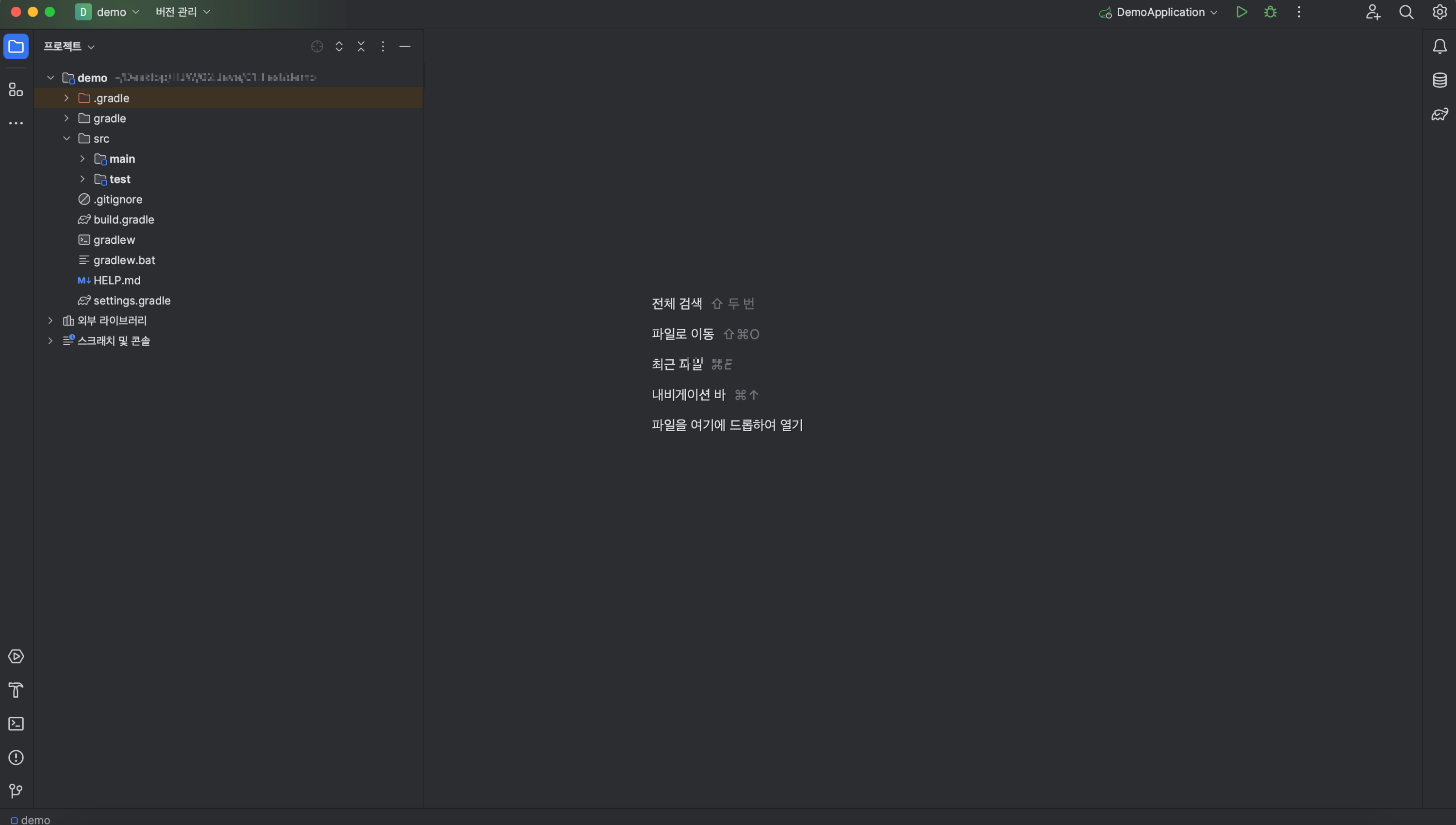The height and width of the screenshot is (825, 1456).
Task: Open the Terminal tool window
Action: [16, 724]
